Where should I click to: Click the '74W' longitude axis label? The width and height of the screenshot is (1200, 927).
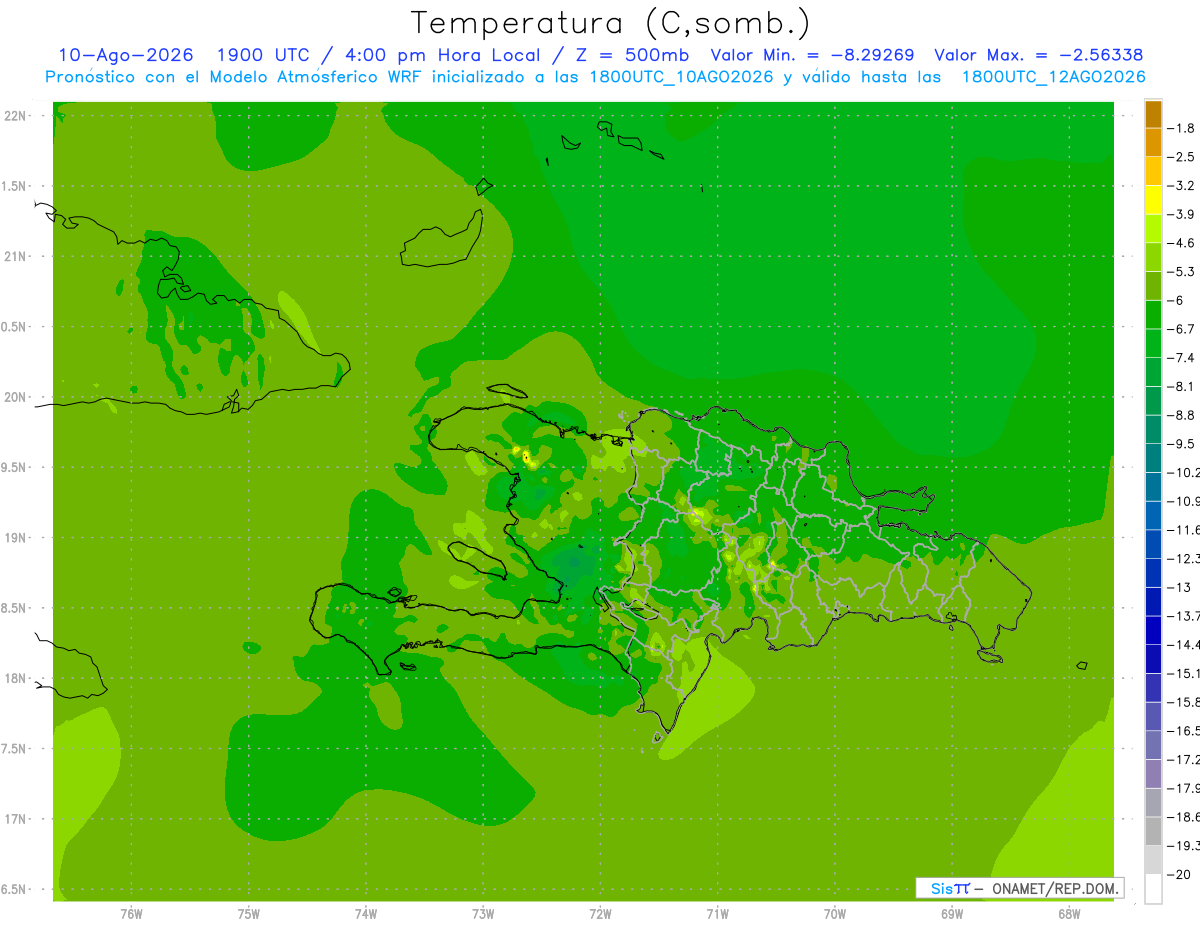pos(365,914)
